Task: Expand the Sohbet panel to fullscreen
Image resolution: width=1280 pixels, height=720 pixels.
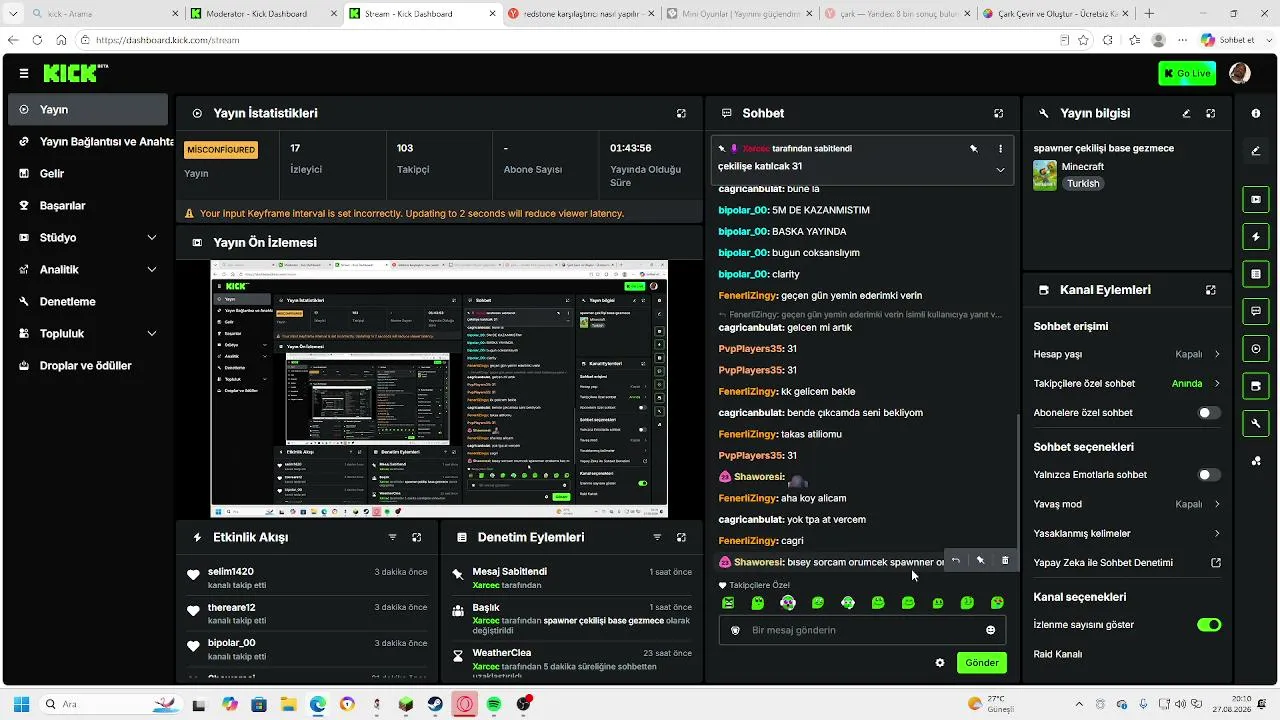Action: pos(998,114)
